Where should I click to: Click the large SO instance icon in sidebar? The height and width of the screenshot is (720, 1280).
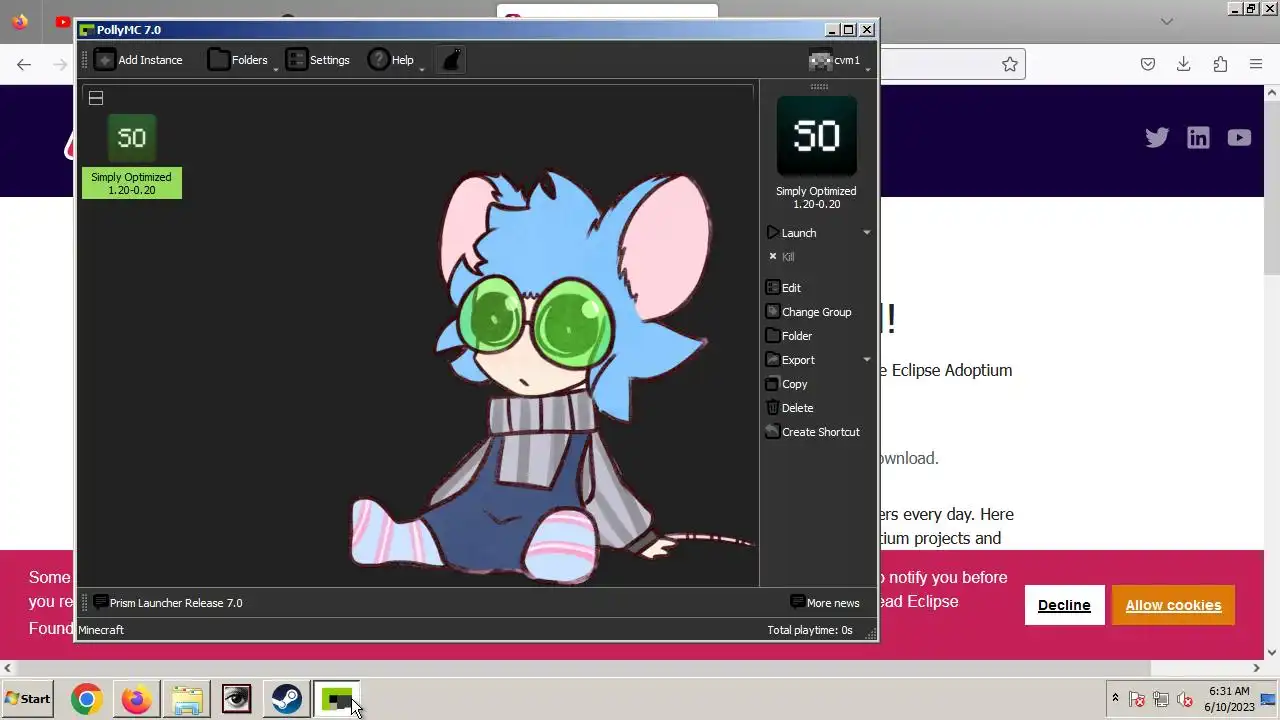[x=817, y=136]
